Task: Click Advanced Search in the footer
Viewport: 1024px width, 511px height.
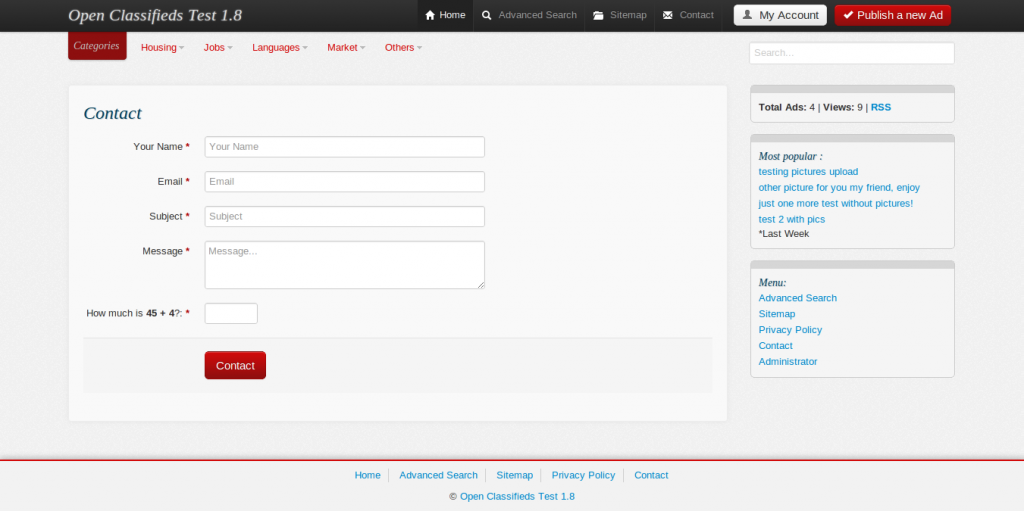Action: click(438, 475)
